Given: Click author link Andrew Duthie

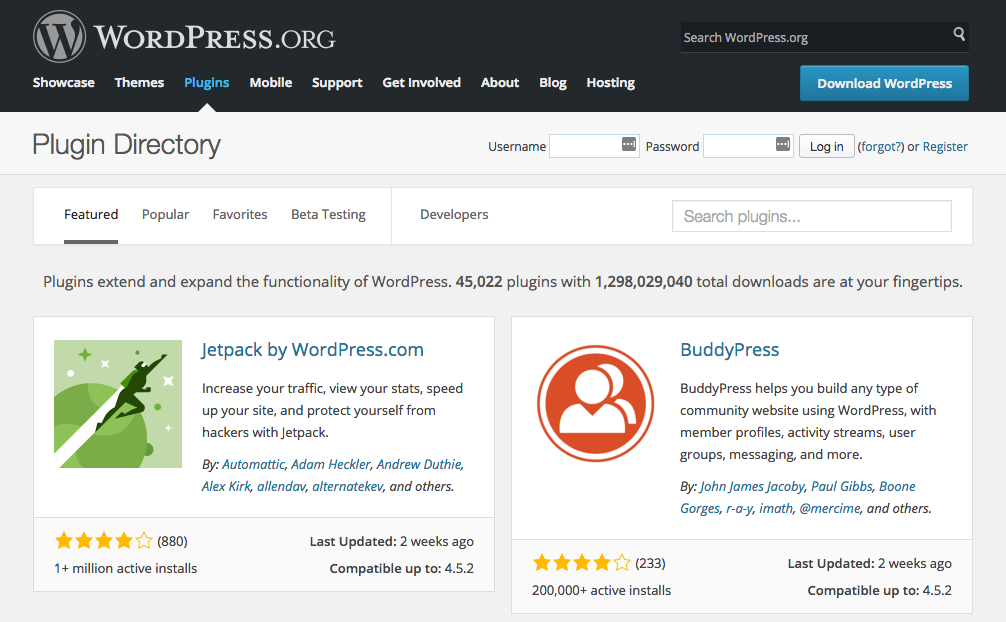Looking at the screenshot, I should point(419,464).
